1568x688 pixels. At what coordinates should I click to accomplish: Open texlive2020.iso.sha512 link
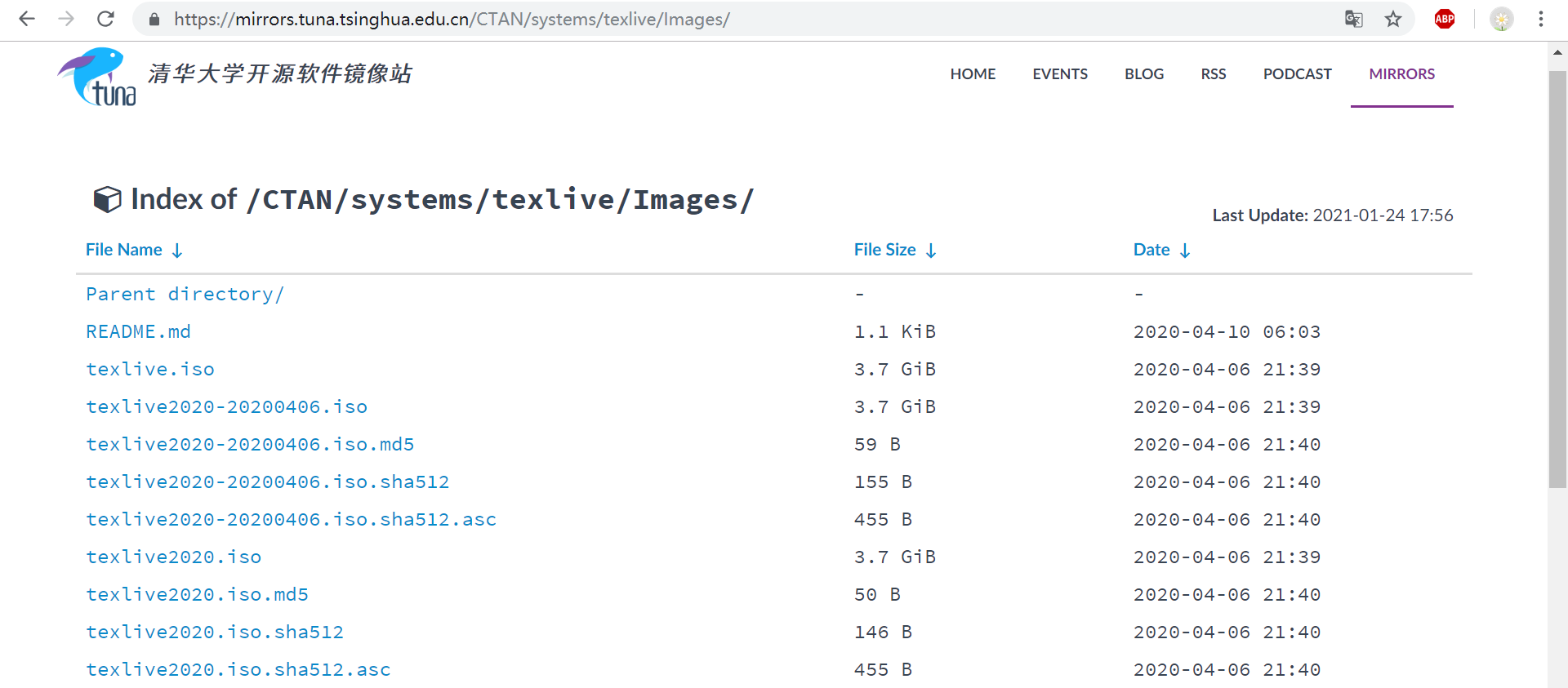(x=215, y=632)
